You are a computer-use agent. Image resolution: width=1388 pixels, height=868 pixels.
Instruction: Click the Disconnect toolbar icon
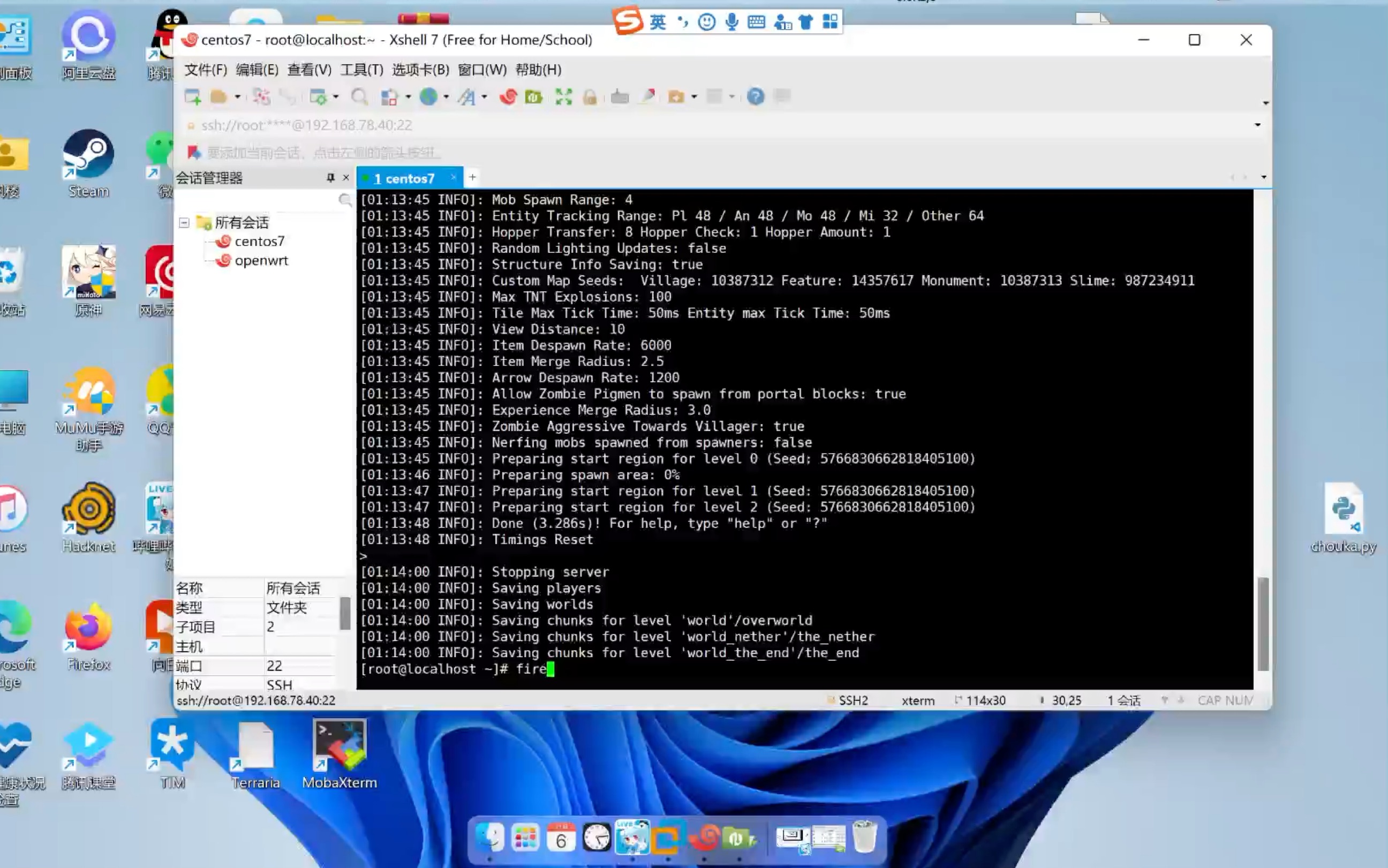[x=261, y=97]
